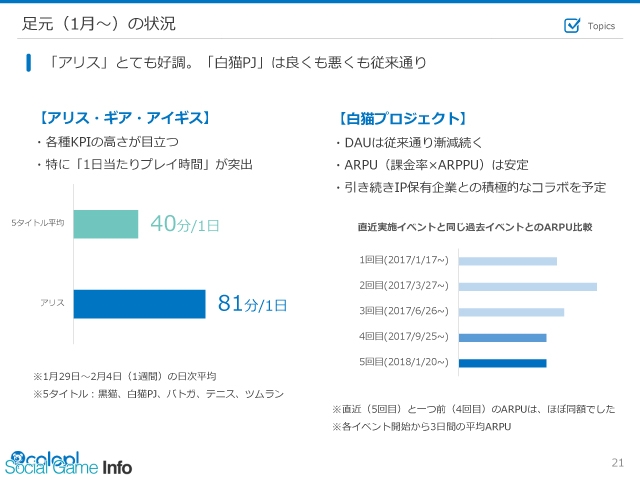Click the "Topics" label
640x480 pixels.
(x=601, y=26)
